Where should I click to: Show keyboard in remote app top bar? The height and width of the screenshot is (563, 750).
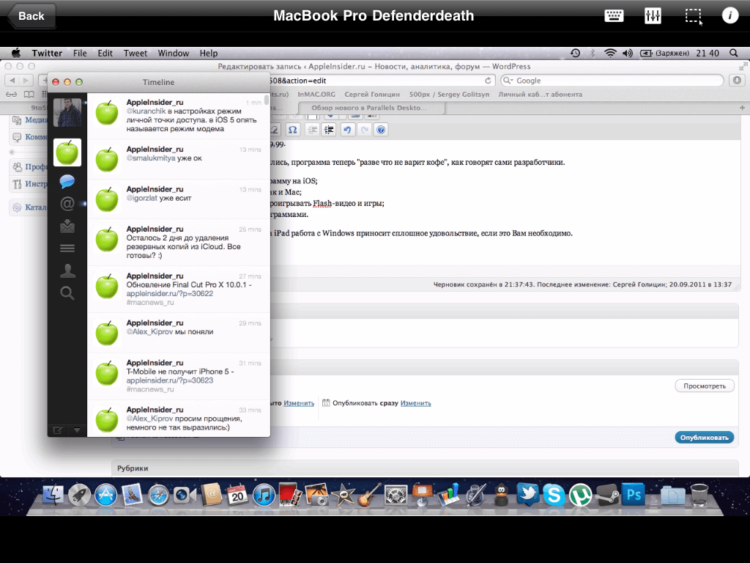[614, 16]
